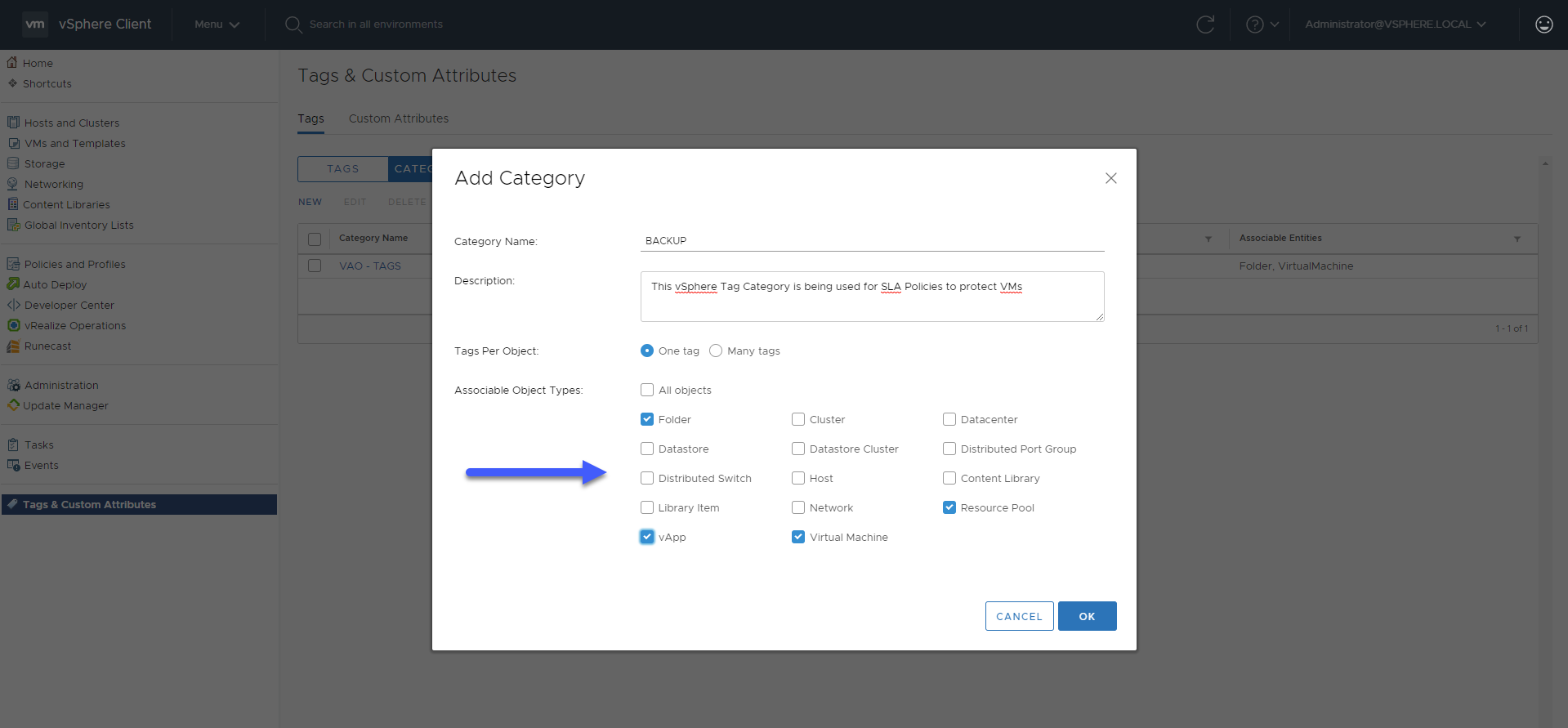The image size is (1568, 728).
Task: Click the Update Manager icon
Action: point(13,405)
